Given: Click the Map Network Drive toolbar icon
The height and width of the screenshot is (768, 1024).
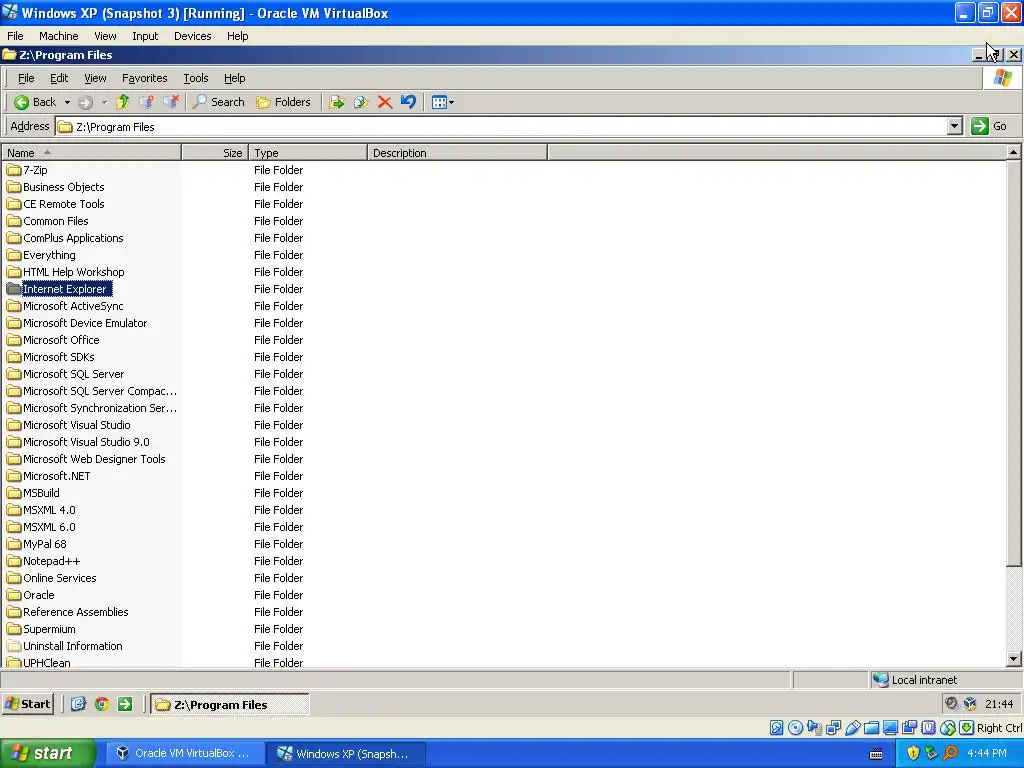Looking at the screenshot, I should 146,102.
